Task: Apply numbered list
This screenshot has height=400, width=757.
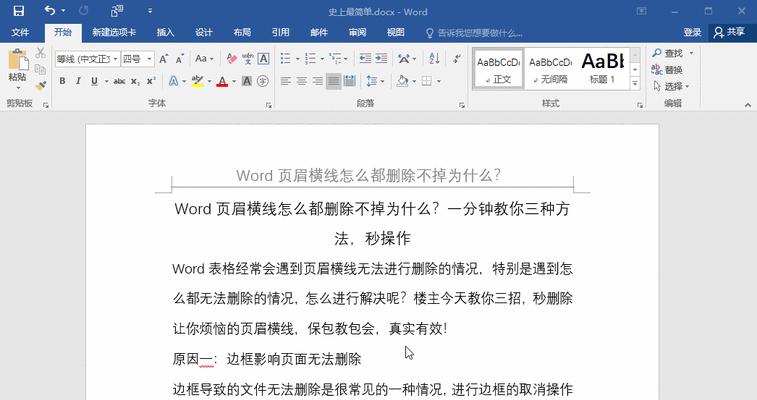Action: click(x=310, y=59)
